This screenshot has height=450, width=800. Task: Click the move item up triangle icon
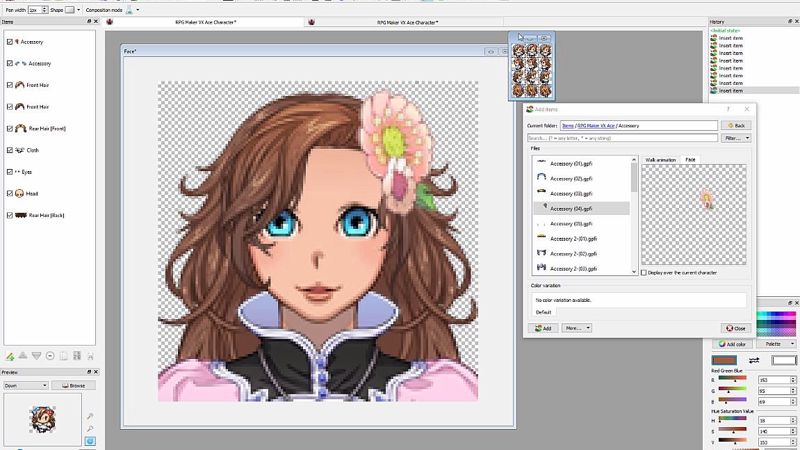click(23, 356)
